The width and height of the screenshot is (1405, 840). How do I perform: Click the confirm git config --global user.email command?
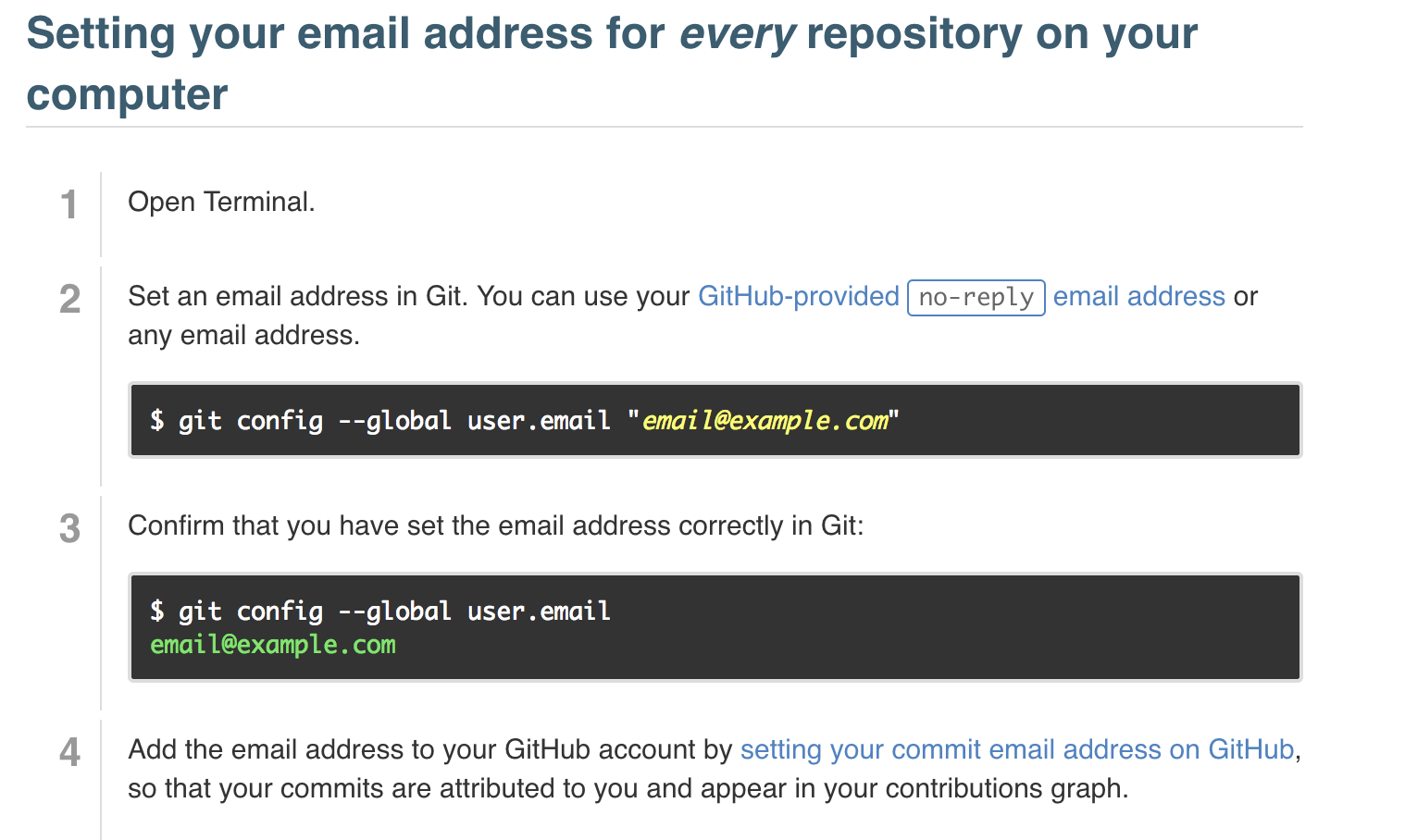[380, 611]
